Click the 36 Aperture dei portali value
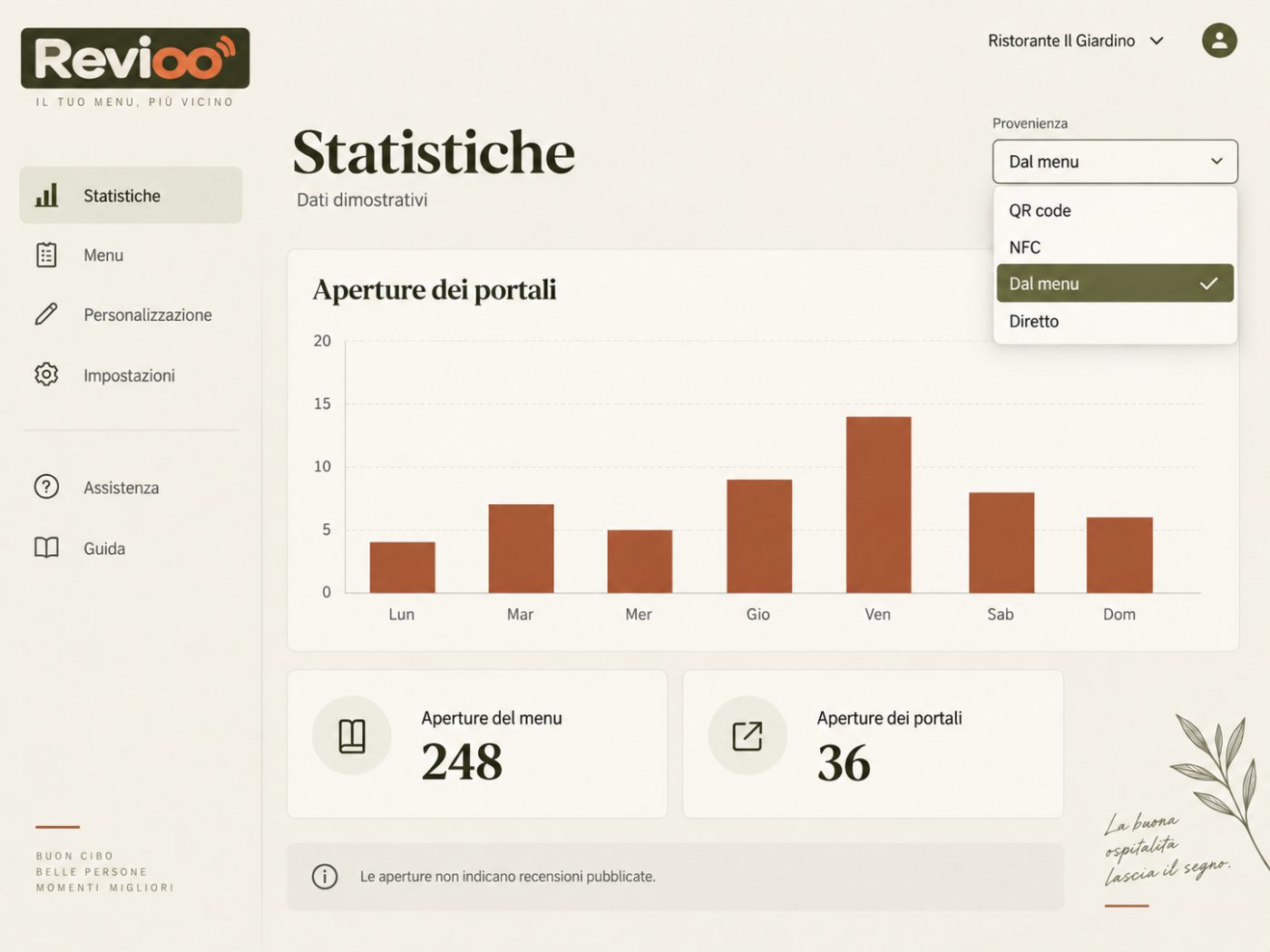Screen dimensions: 1270x952 pyautogui.click(x=844, y=763)
